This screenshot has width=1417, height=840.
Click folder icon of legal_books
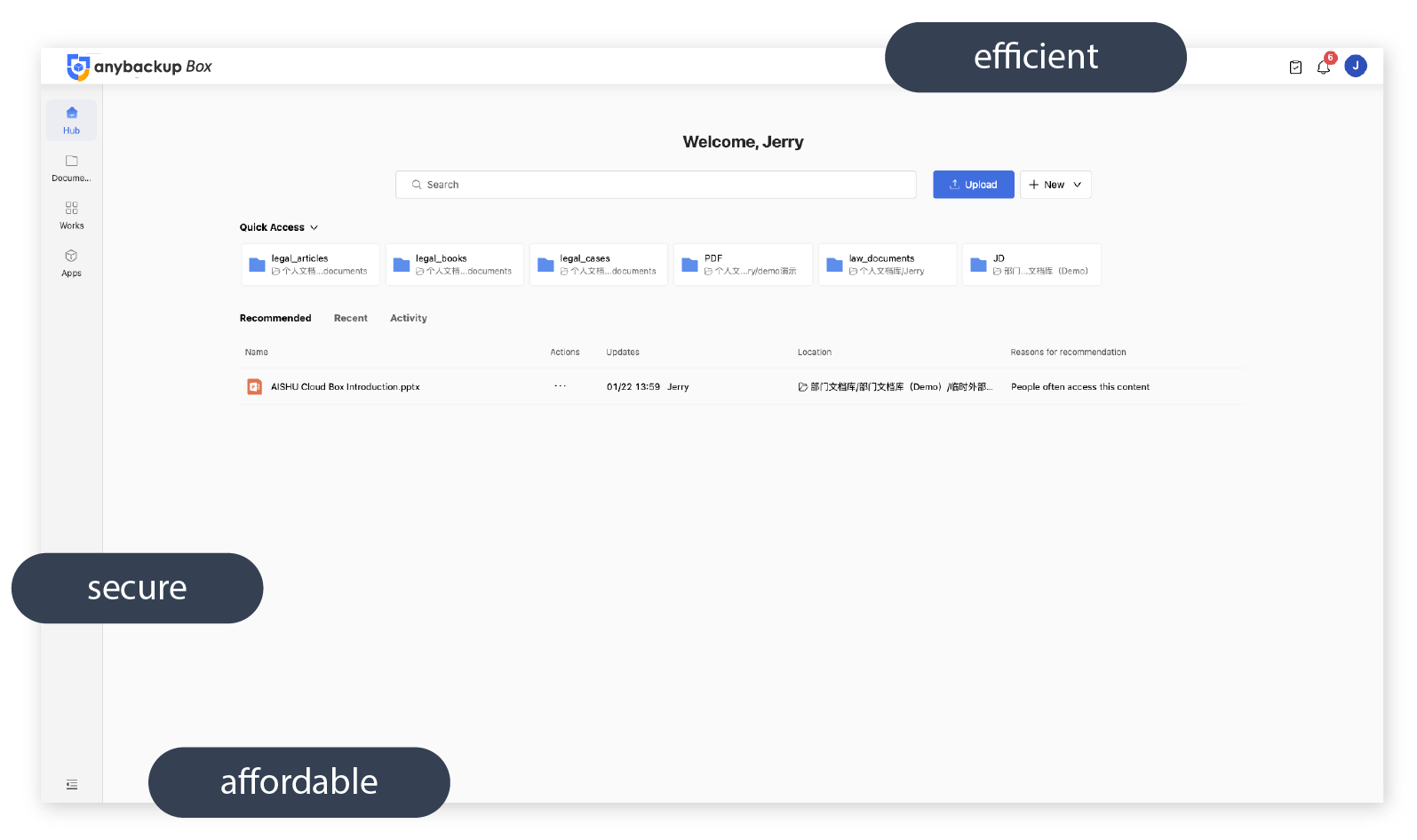[402, 265]
